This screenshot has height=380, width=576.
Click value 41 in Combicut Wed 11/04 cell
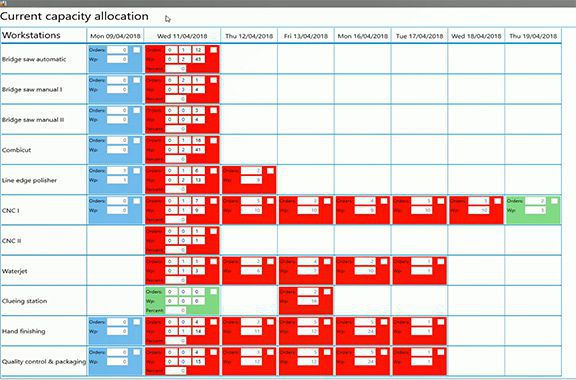point(198,150)
